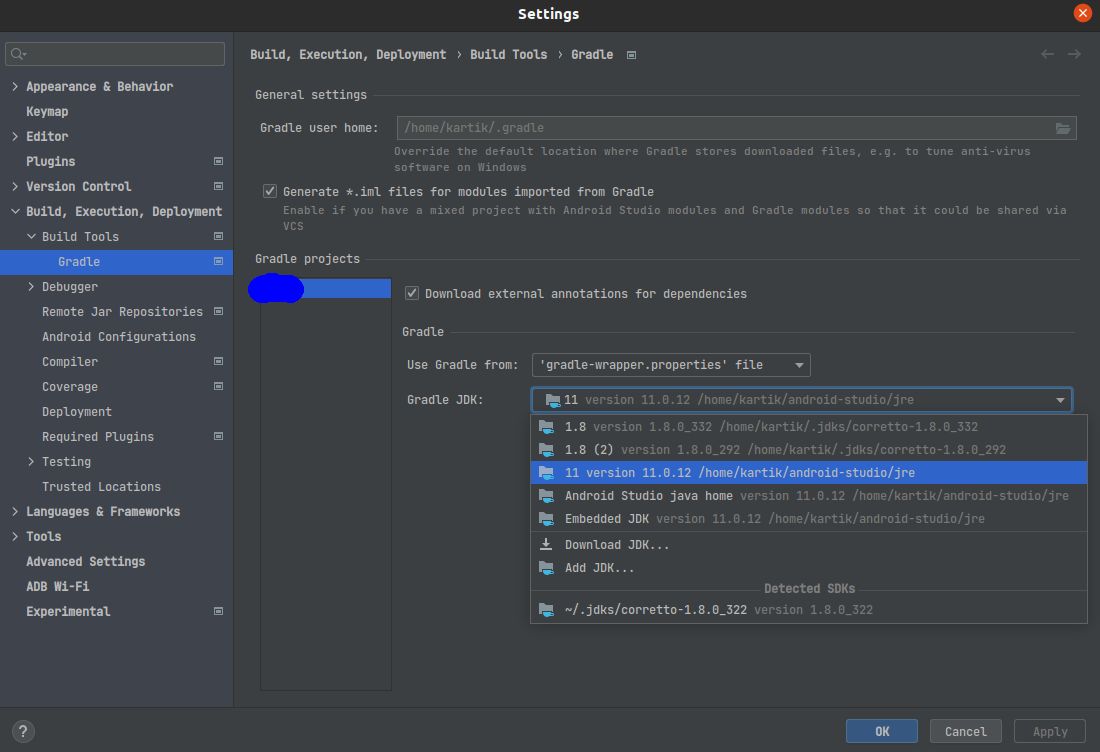Click the project-level icon beside Remote Jar Repositories
Screen dimensions: 1100x752
point(218,311)
